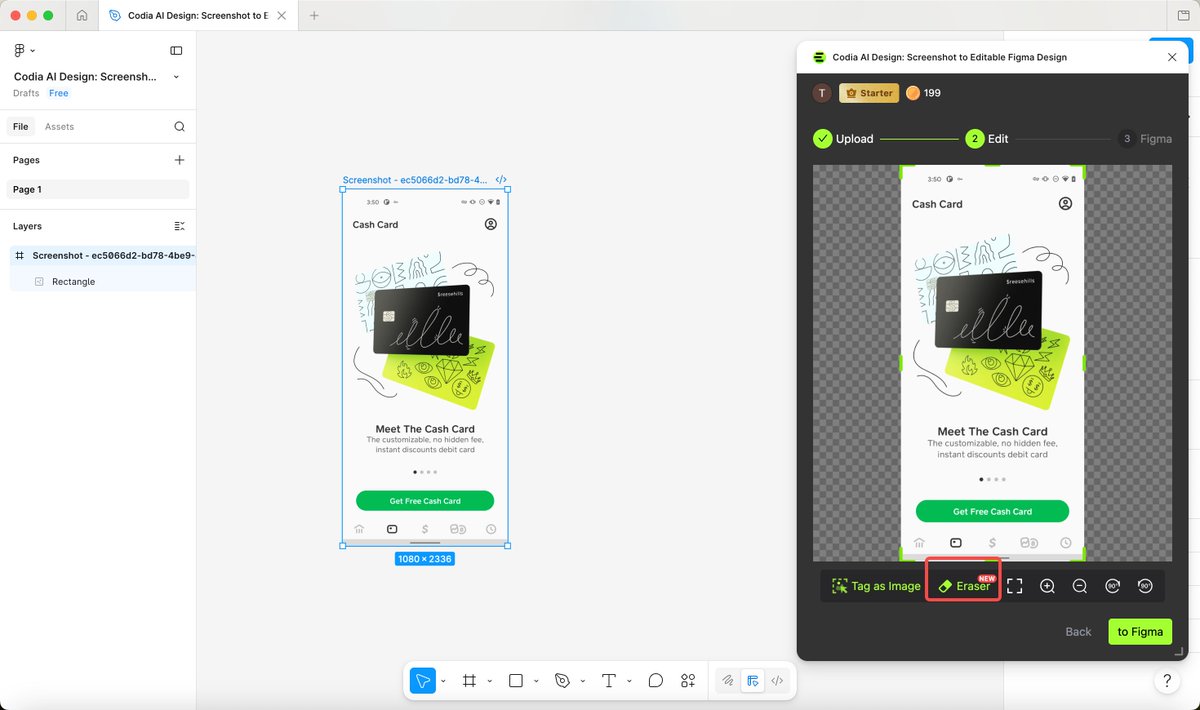The width and height of the screenshot is (1200, 710).
Task: Activate the Eraser tool
Action: pyautogui.click(x=963, y=586)
